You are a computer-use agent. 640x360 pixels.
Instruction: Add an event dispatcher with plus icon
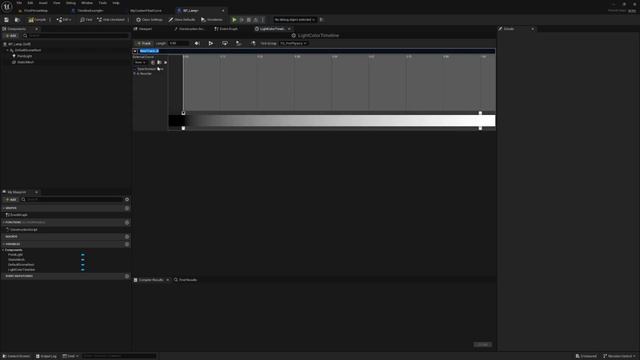pos(127,276)
